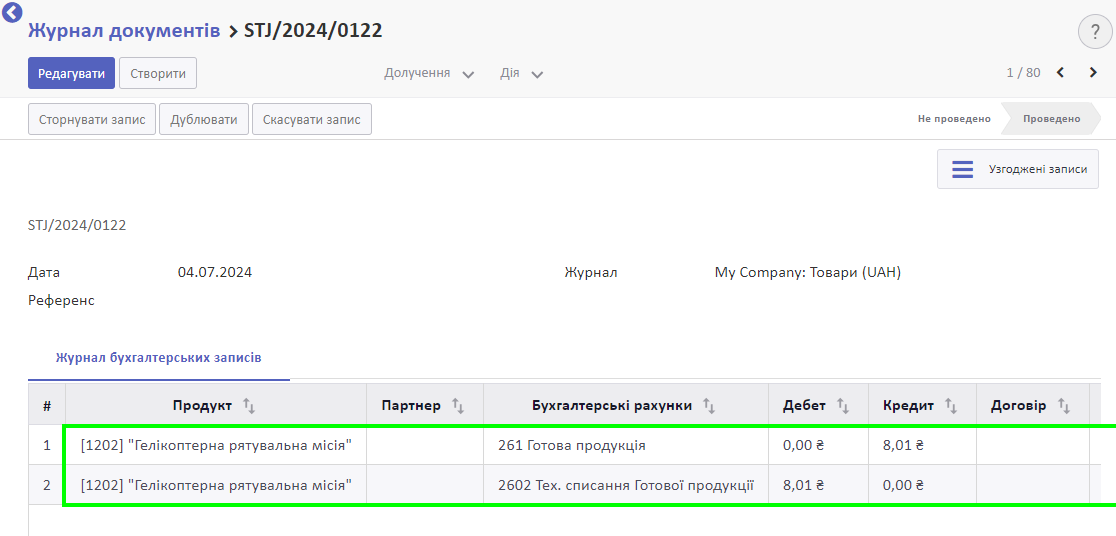Open the help question mark icon
Image resolution: width=1116 pixels, height=536 pixels.
click(1095, 32)
